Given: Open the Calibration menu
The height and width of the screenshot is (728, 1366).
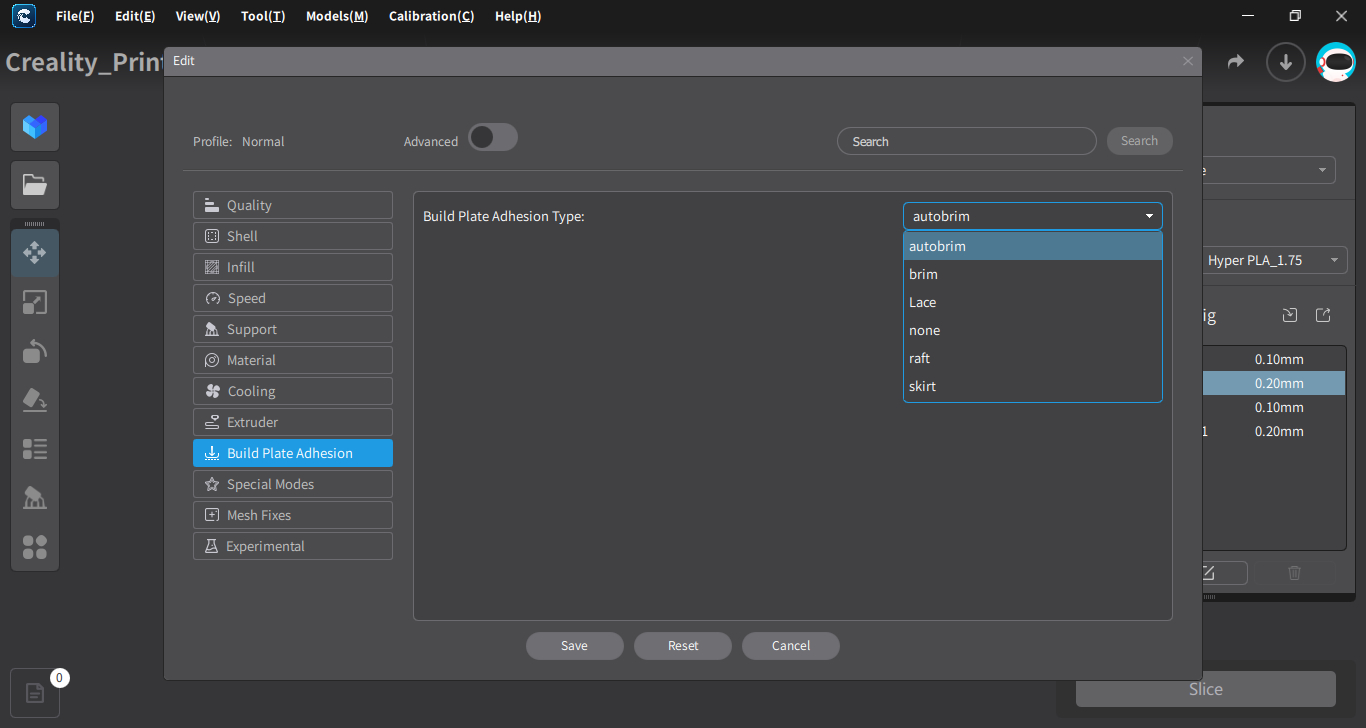Looking at the screenshot, I should pos(431,16).
